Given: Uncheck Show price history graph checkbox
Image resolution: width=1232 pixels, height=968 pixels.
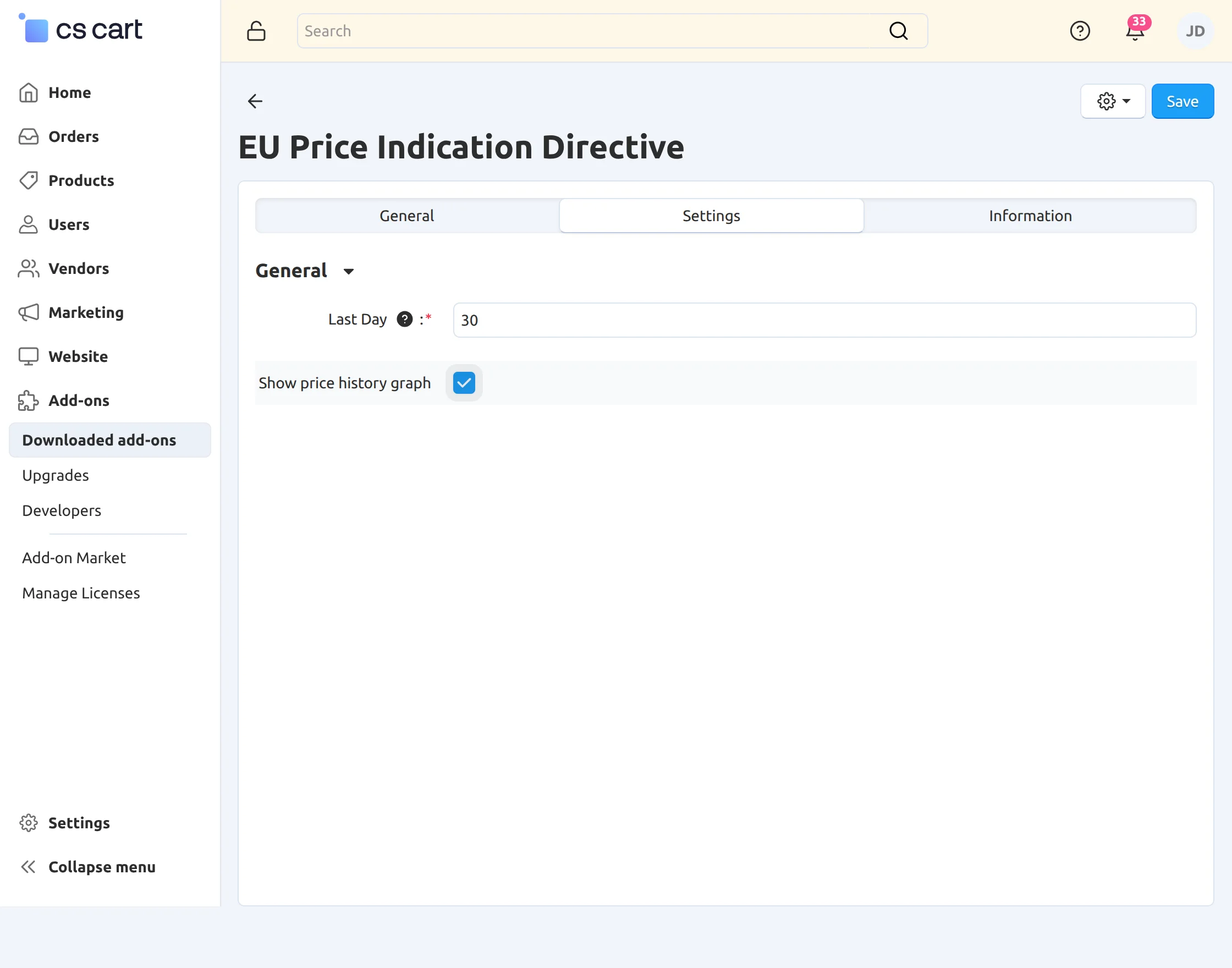Looking at the screenshot, I should point(464,383).
